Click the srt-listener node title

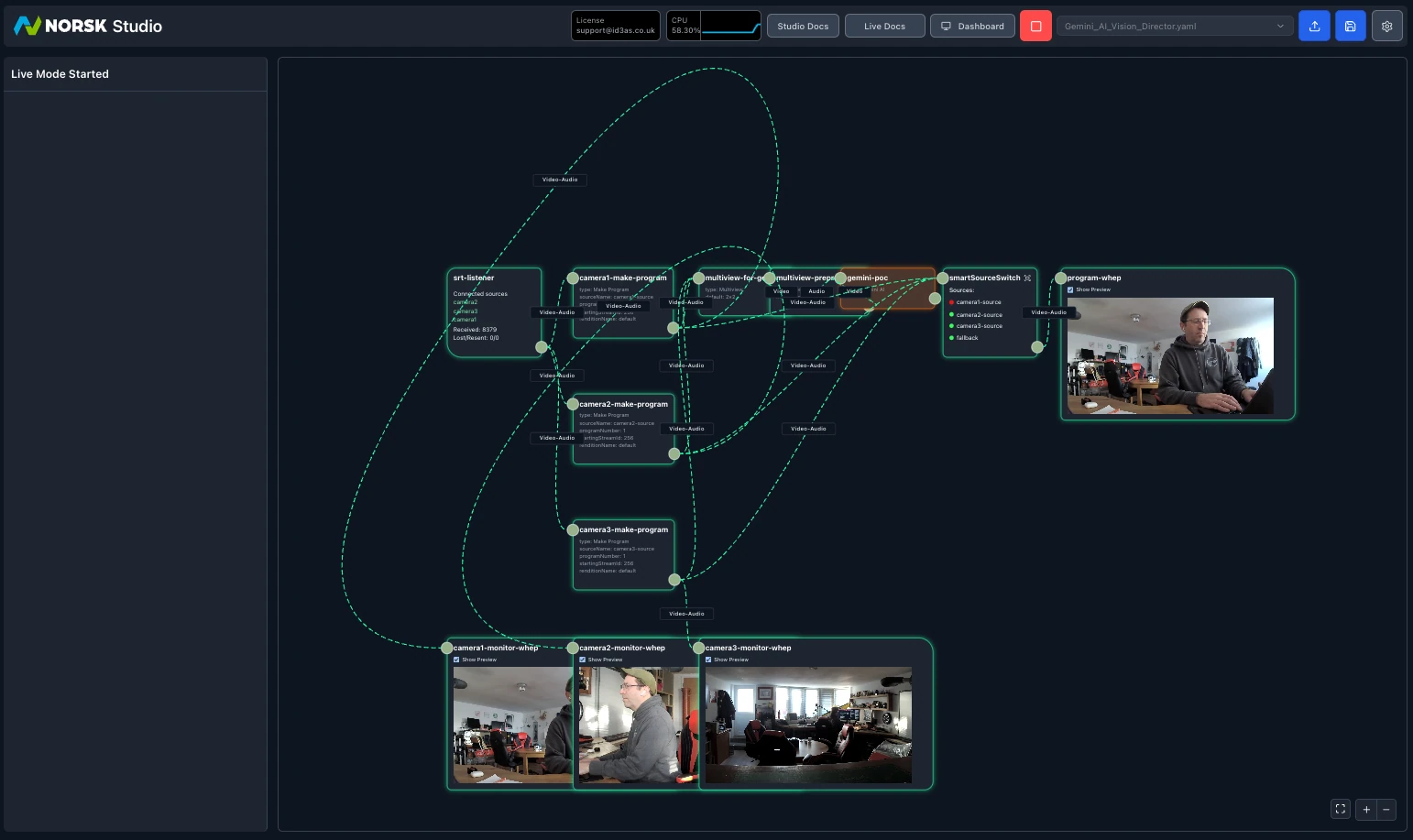(x=474, y=278)
